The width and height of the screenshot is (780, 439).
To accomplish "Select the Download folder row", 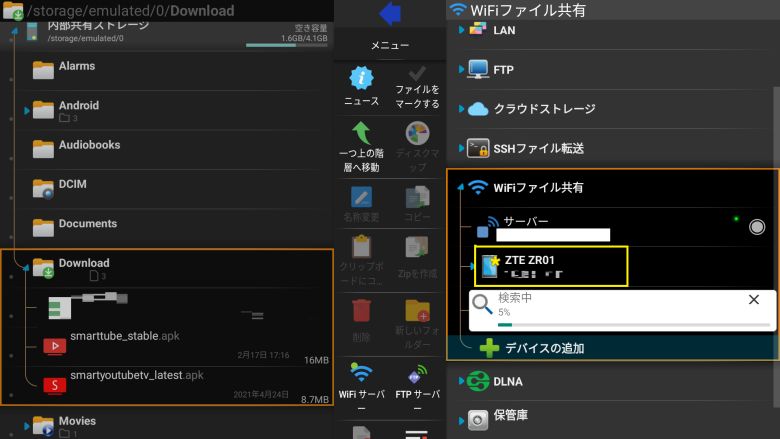I will coord(167,268).
